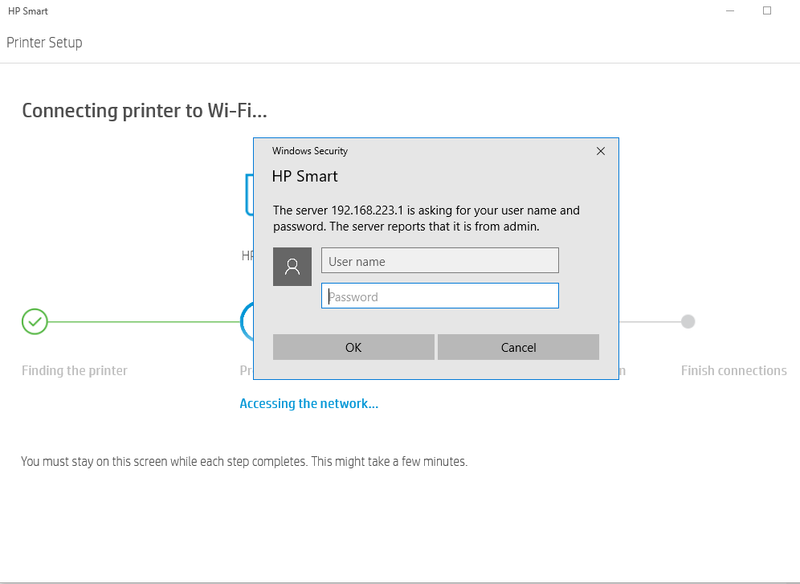The height and width of the screenshot is (584, 800).
Task: Click the HP Smart title bar label
Action: (27, 9)
